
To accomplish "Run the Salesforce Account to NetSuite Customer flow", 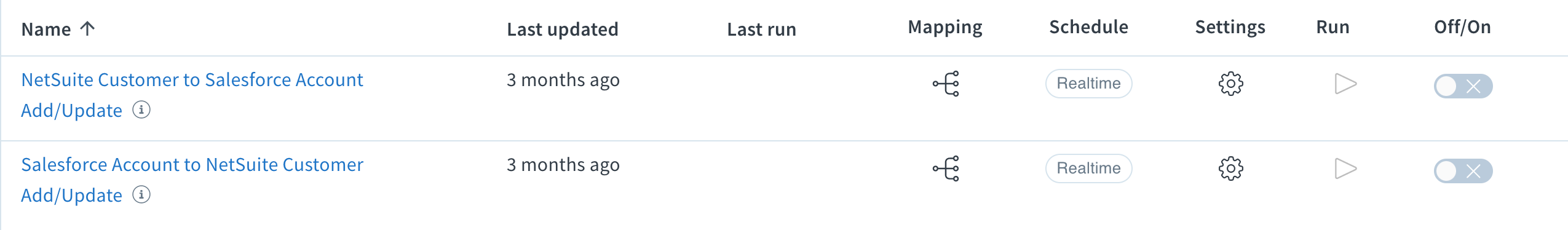I will [1345, 169].
